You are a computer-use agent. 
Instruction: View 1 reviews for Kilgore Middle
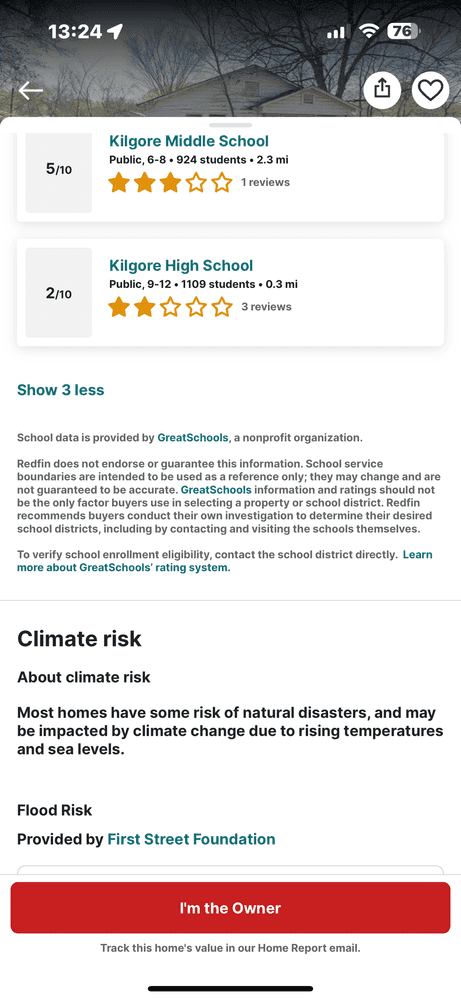click(265, 182)
